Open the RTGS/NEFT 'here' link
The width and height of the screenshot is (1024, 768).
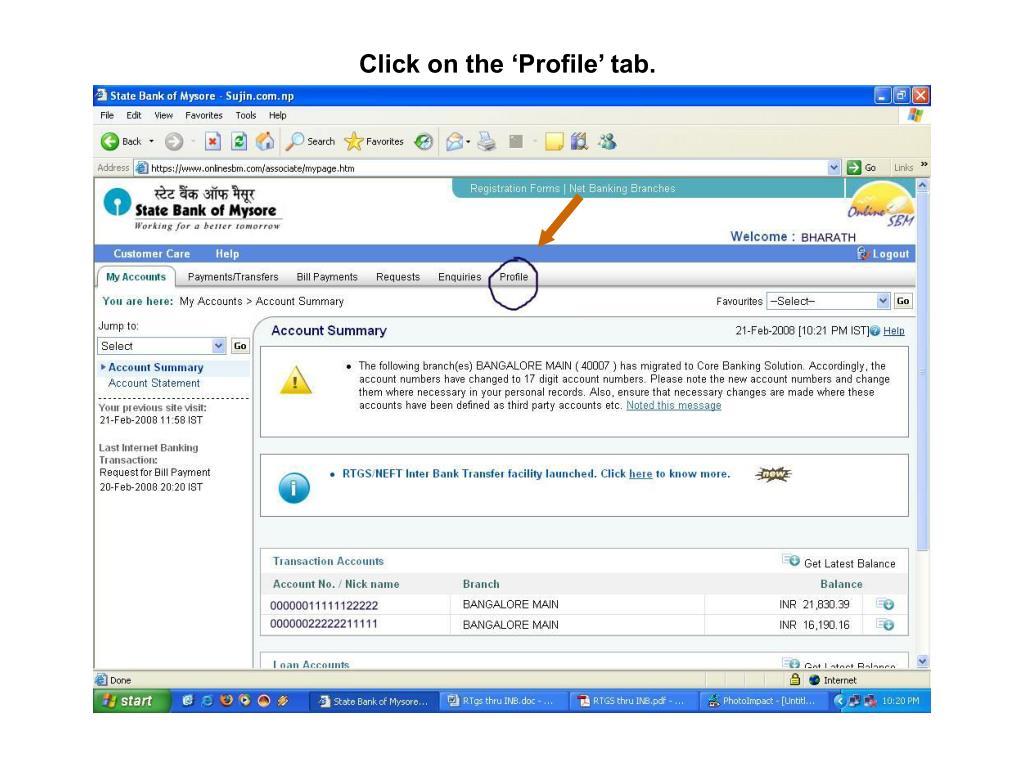[x=641, y=474]
